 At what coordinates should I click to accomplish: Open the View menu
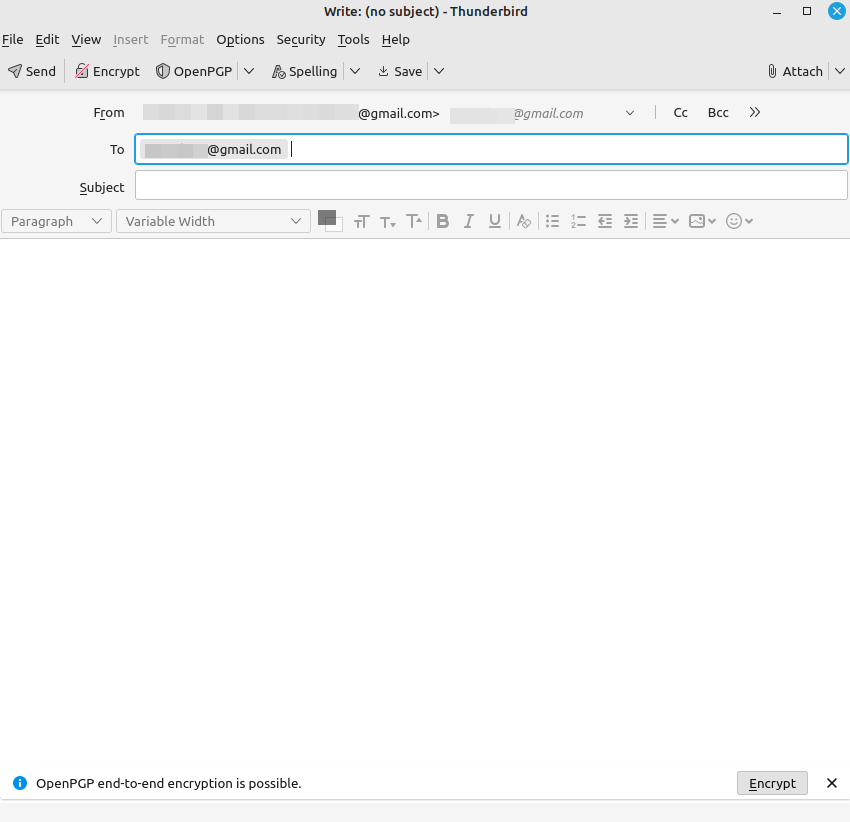86,40
